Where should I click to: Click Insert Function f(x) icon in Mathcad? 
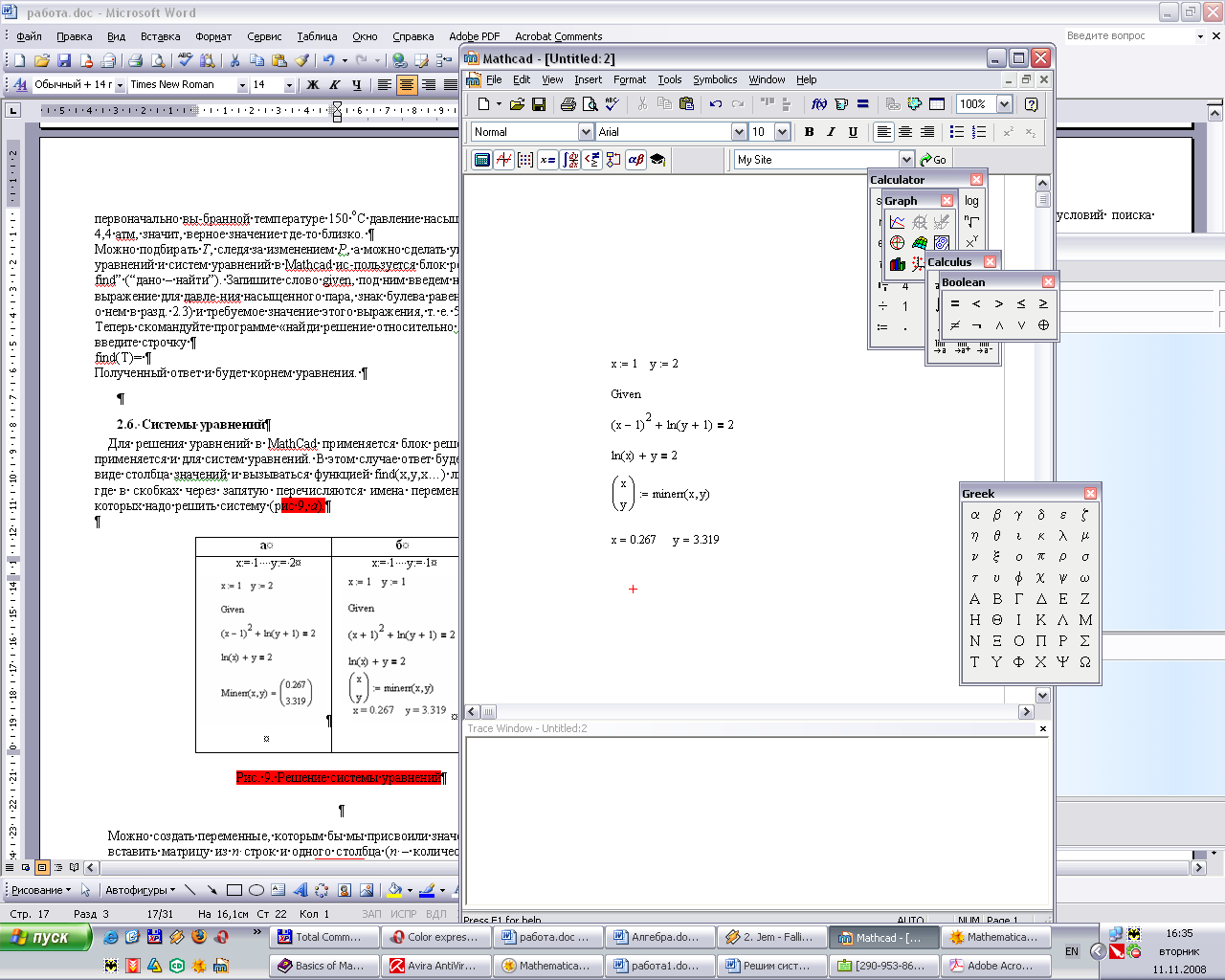(819, 103)
